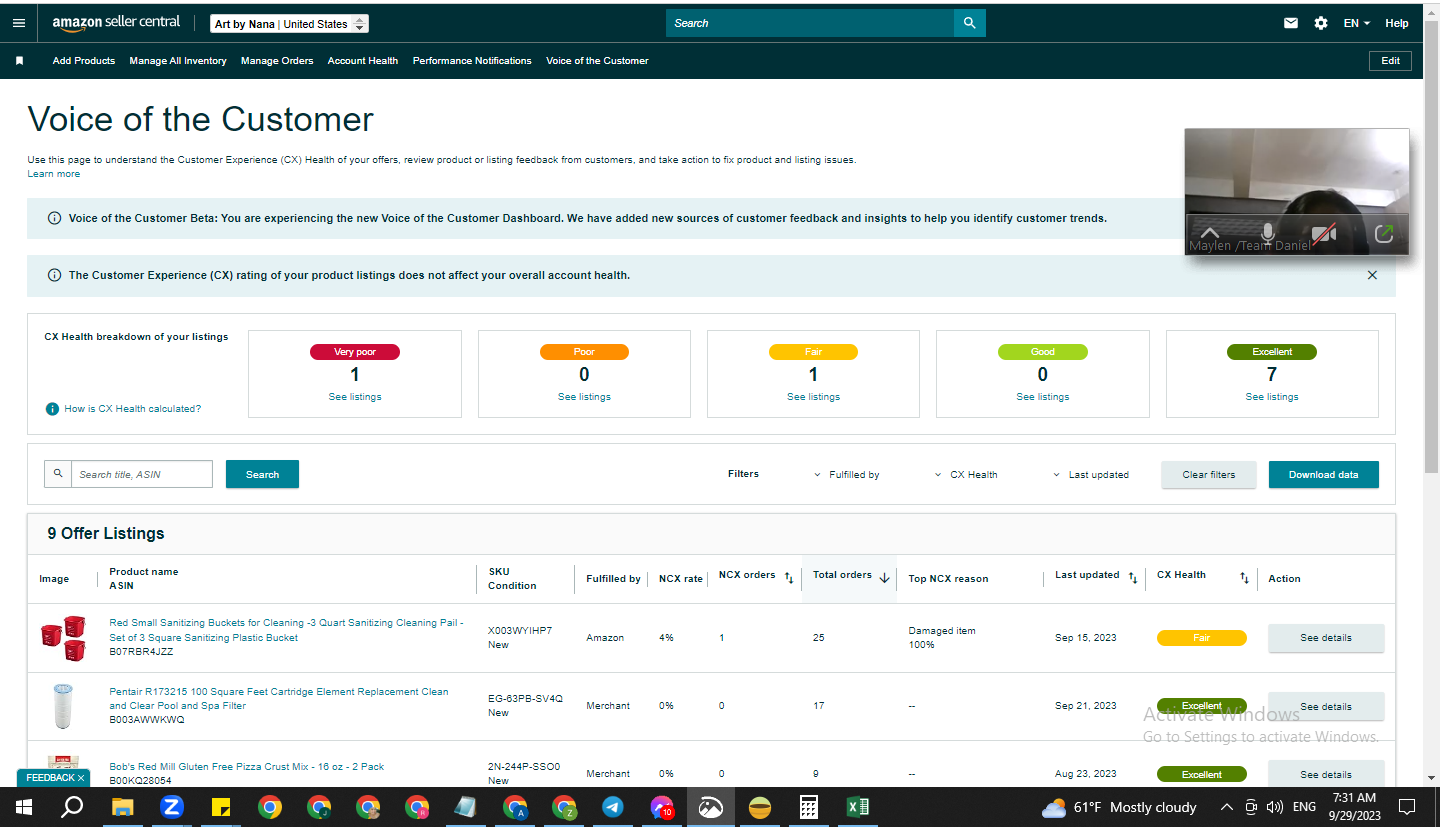
Task: Open the Help link
Action: click(1397, 23)
